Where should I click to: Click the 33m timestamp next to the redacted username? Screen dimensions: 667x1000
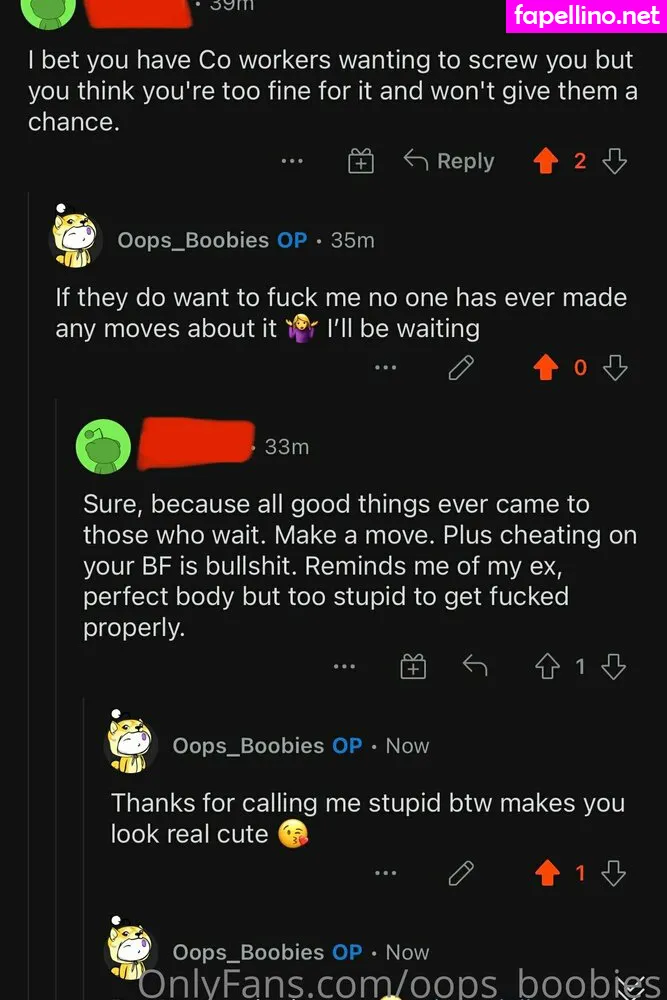(287, 447)
